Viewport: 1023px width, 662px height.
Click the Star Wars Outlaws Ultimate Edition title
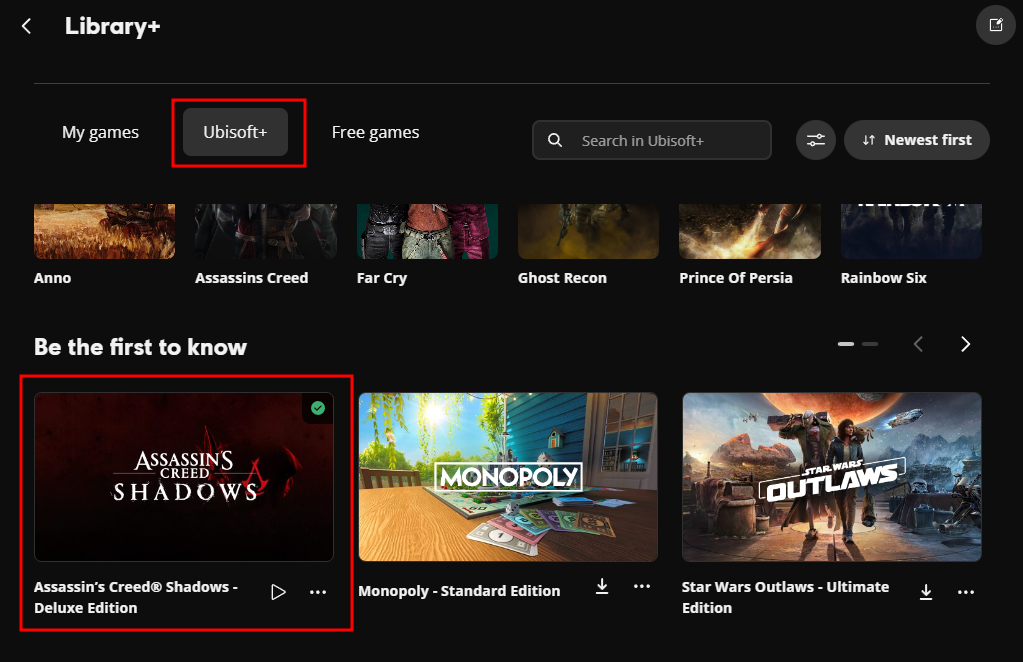click(786, 597)
